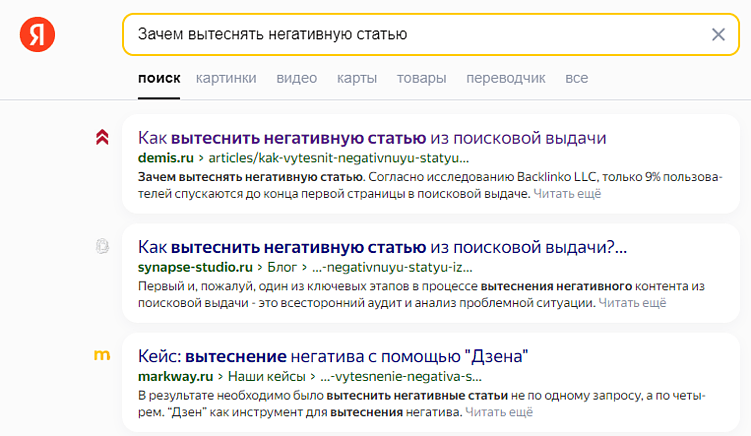The width and height of the screenshot is (751, 436).
Task: Click snippet text mentioning Backlinko LLC
Action: [x=430, y=185]
